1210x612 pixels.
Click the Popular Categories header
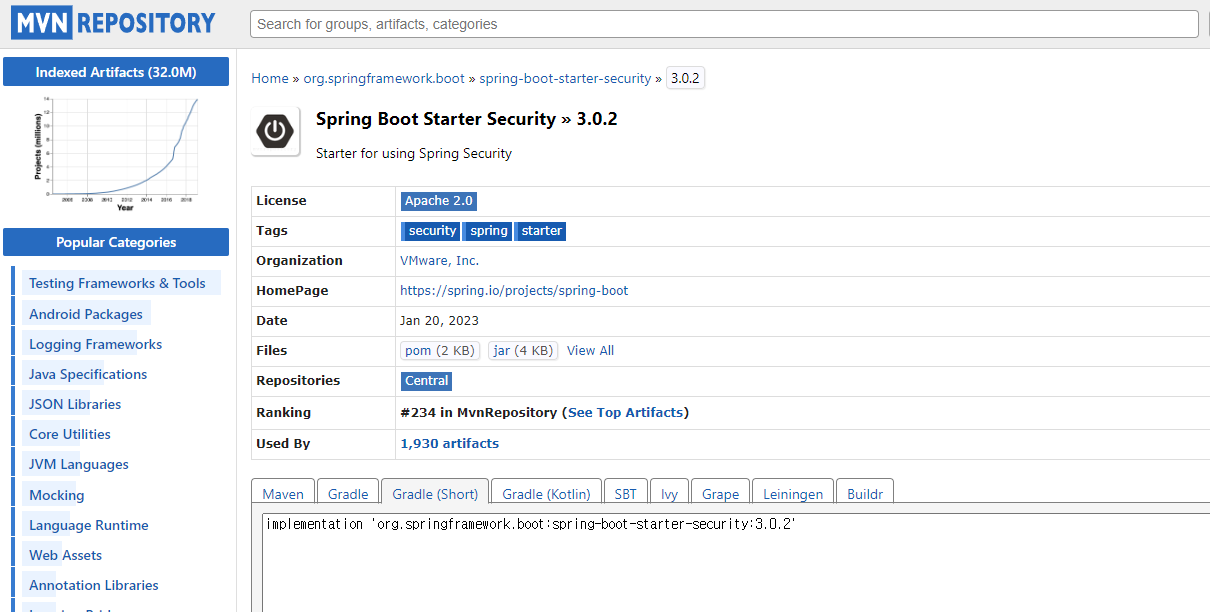116,242
